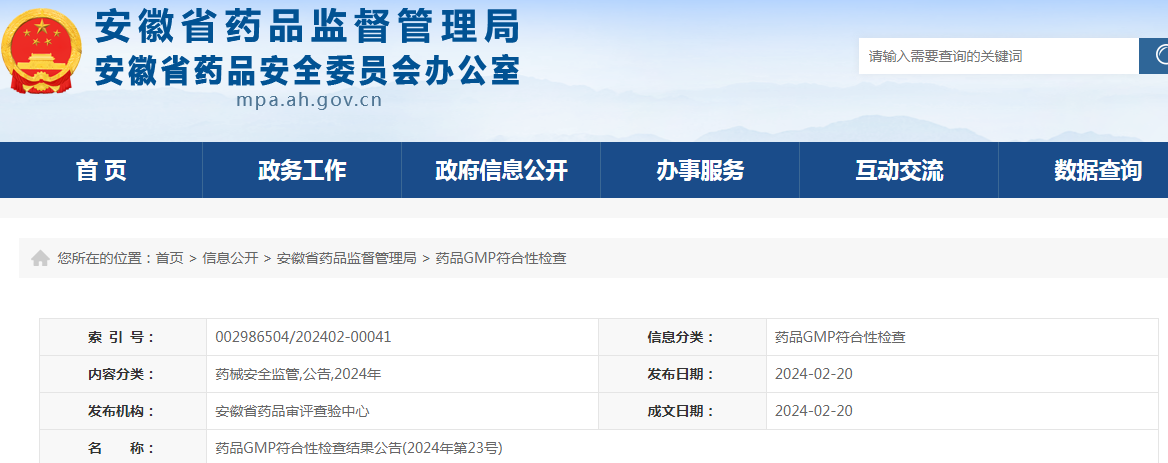Viewport: 1168px width, 463px height.
Task: Open the 政府信息公开 navigation menu
Action: point(501,170)
